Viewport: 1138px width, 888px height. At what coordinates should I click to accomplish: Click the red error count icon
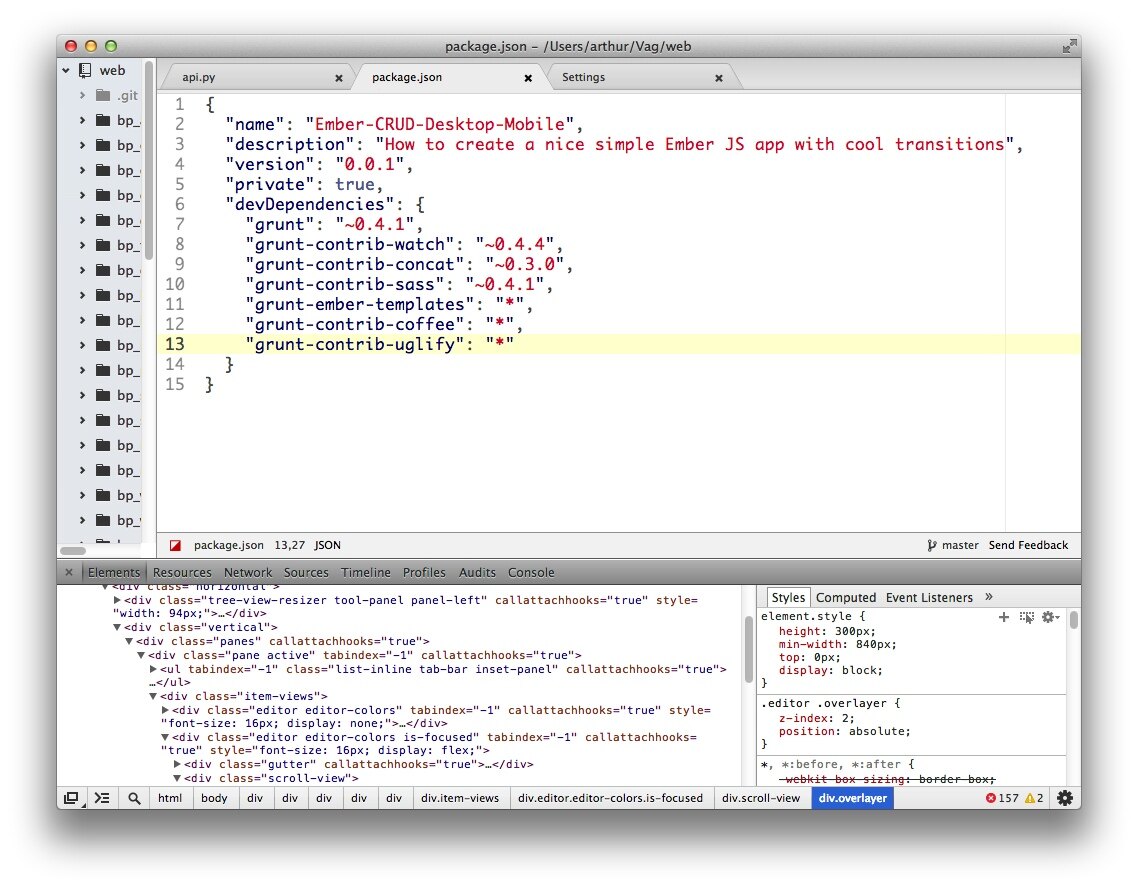pyautogui.click(x=991, y=798)
